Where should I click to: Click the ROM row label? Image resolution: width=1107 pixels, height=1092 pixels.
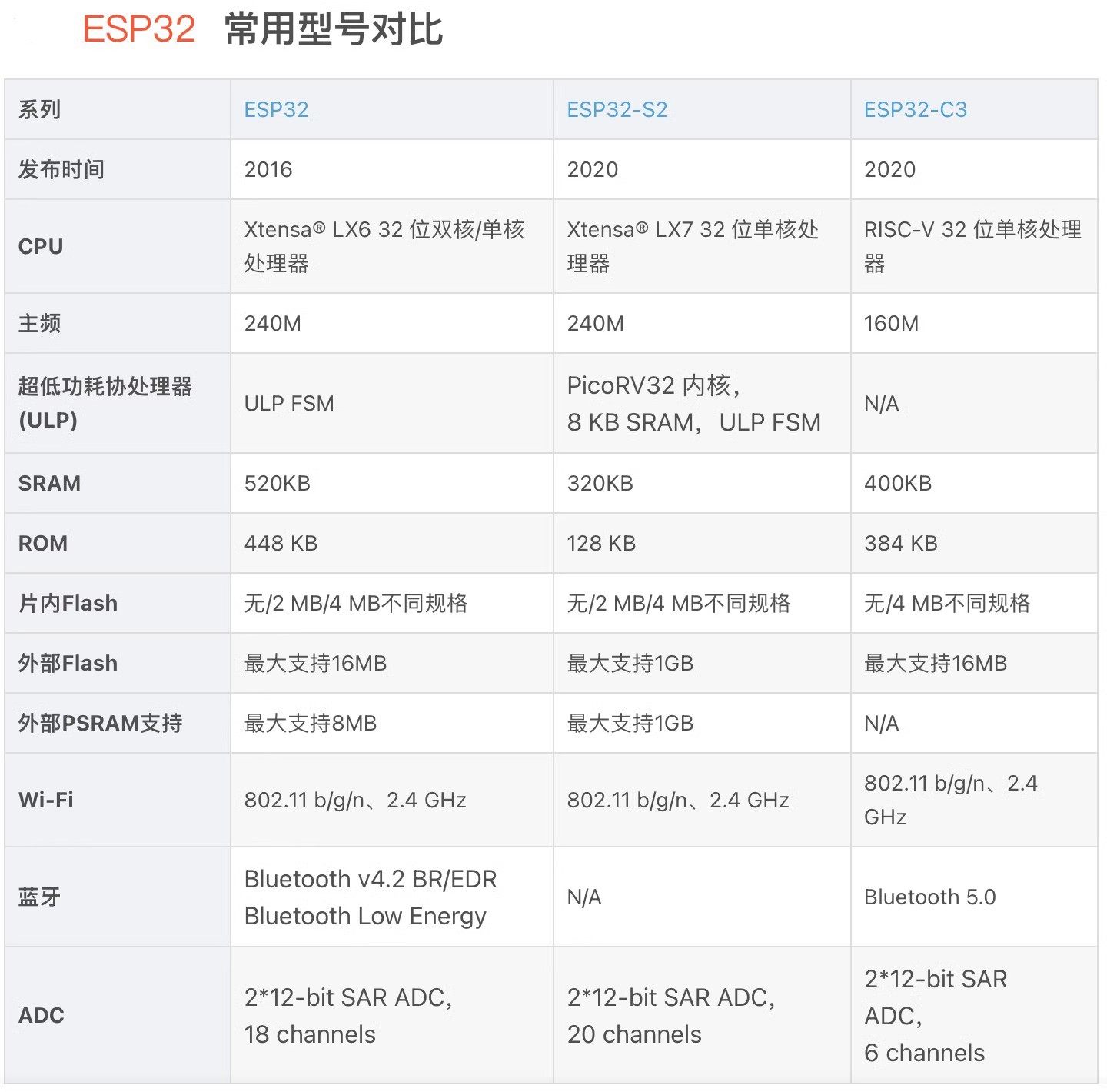(42, 543)
